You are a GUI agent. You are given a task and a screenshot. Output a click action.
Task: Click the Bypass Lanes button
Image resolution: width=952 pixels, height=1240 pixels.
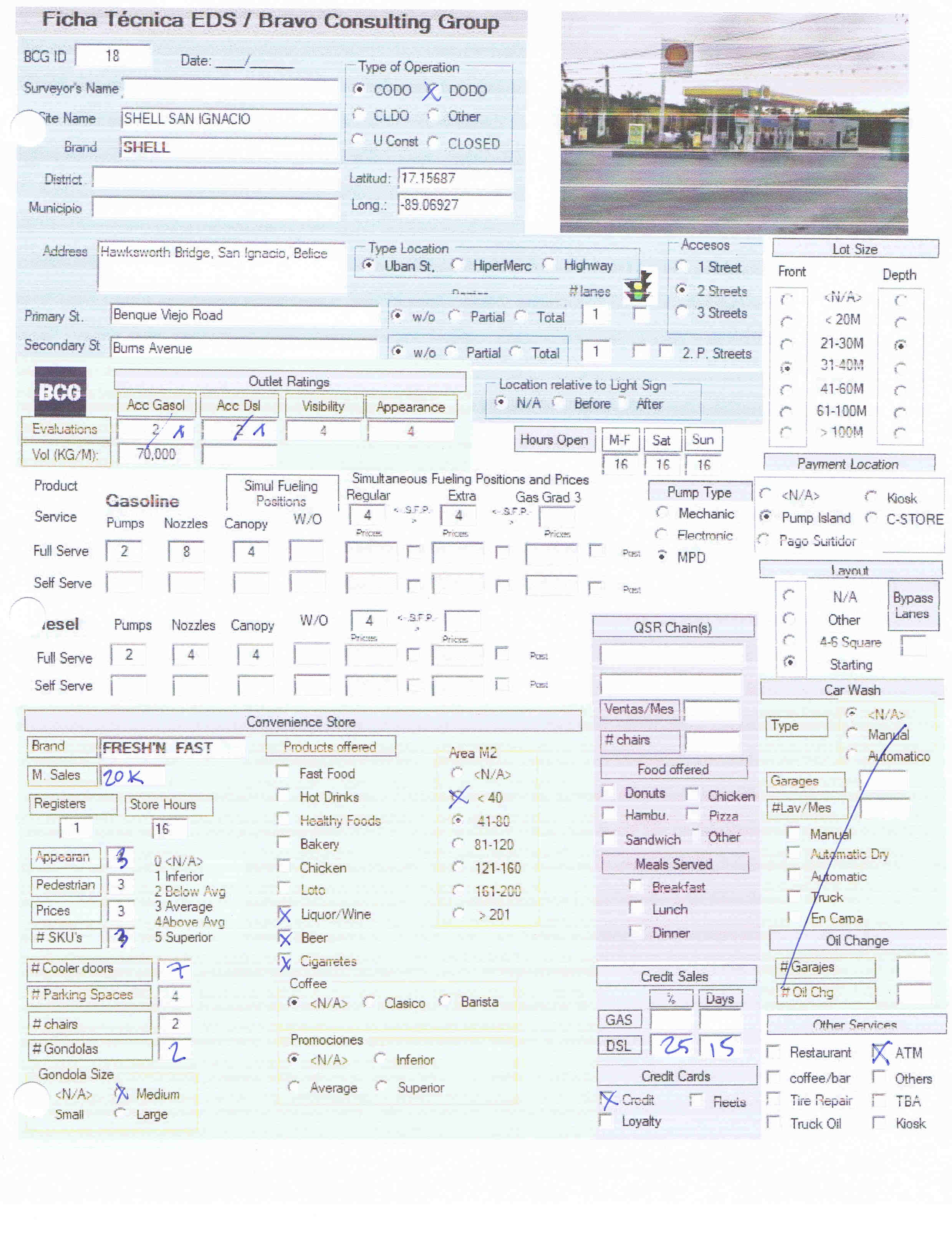pyautogui.click(x=912, y=605)
